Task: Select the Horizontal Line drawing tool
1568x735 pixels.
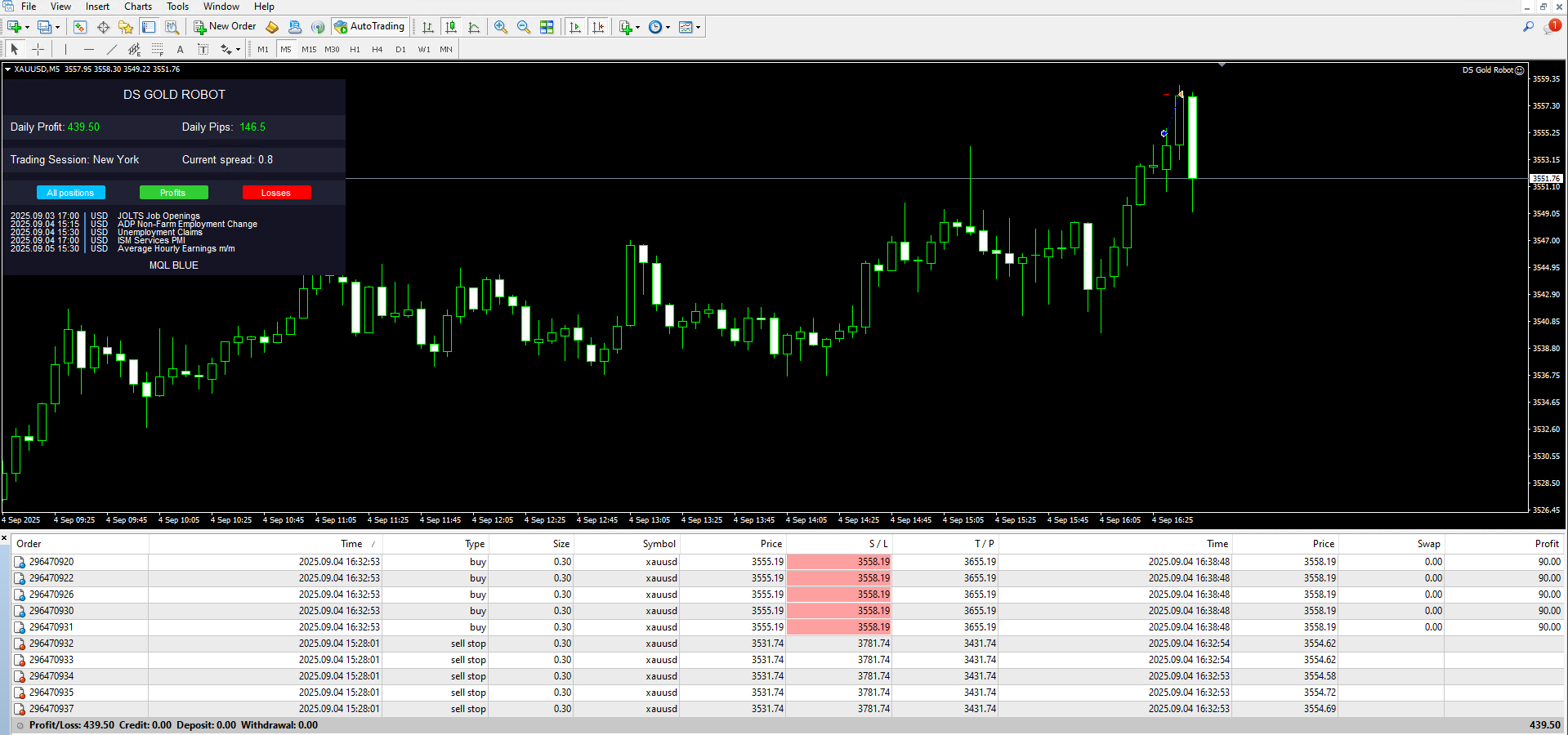Action: pyautogui.click(x=89, y=49)
